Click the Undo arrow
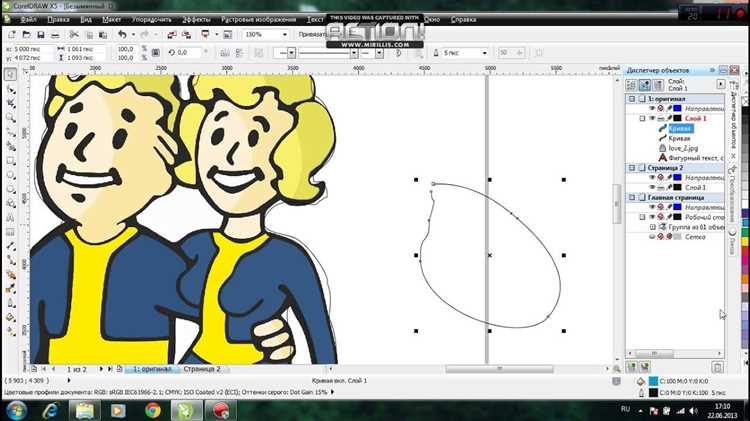Image resolution: width=750 pixels, height=421 pixels. (122, 35)
